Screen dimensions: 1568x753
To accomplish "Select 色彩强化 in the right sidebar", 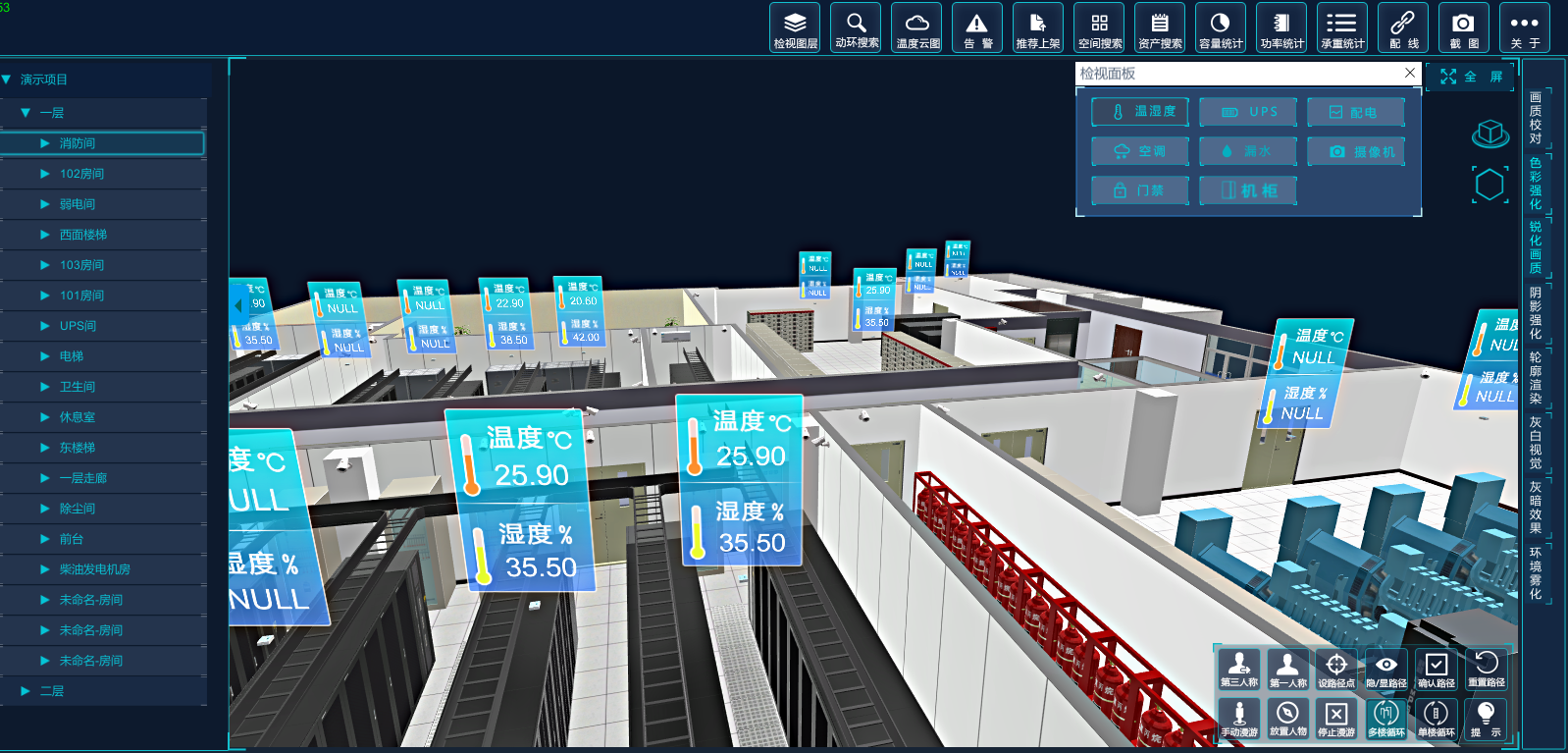I will click(x=1536, y=184).
